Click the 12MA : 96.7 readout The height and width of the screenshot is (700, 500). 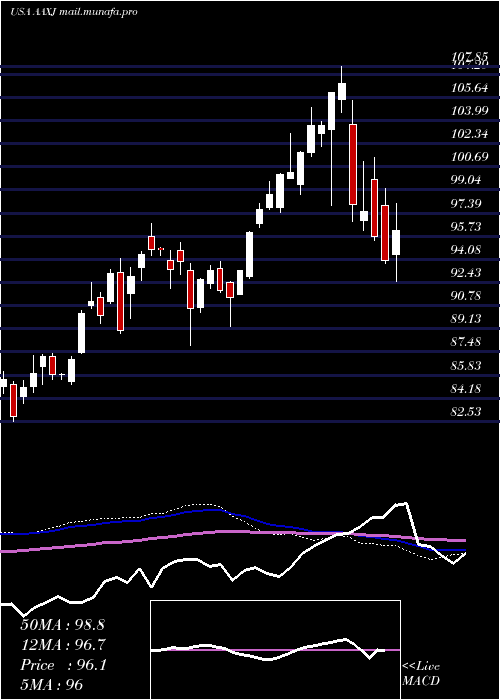[63, 645]
